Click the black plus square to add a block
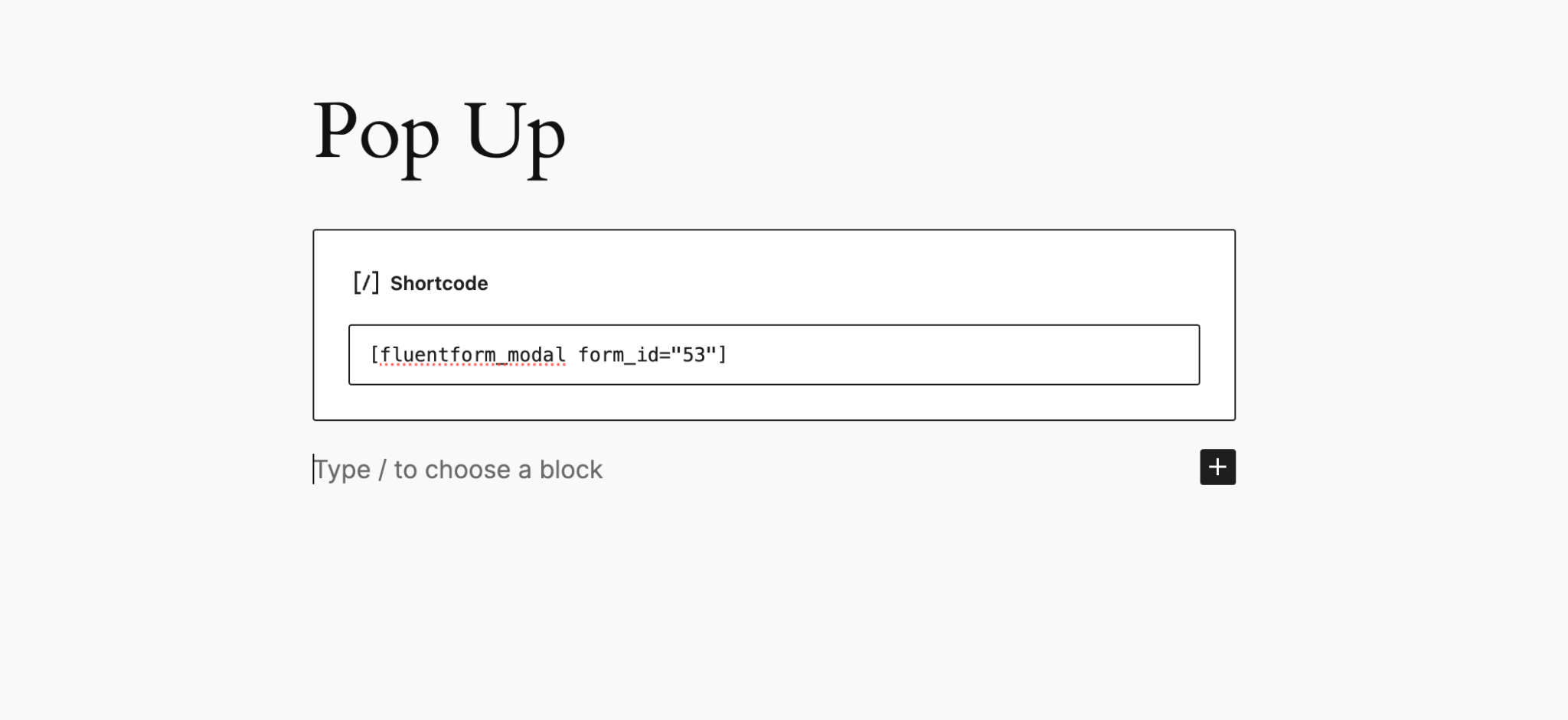This screenshot has height=720, width=1568. (1217, 467)
